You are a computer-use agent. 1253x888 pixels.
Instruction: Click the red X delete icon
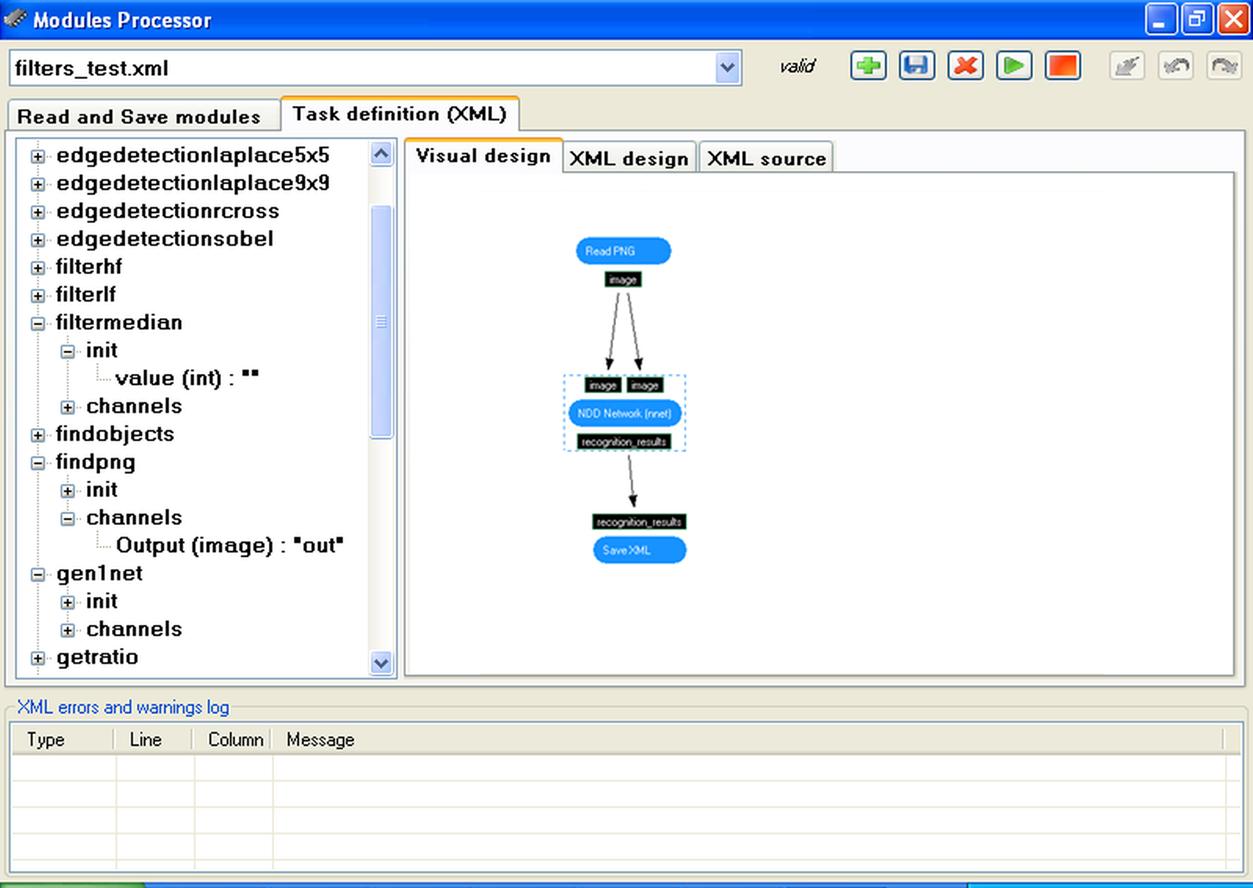pos(965,66)
